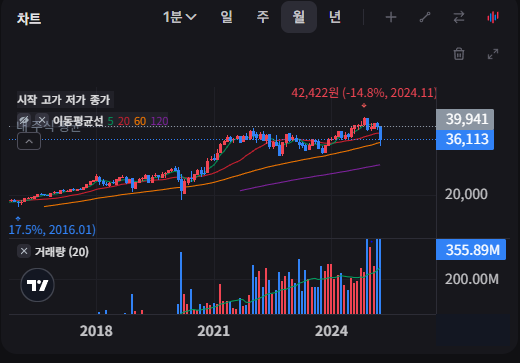Image resolution: width=520 pixels, height=363 pixels.
Task: Click the 20,000 price axis label
Action: pos(466,194)
